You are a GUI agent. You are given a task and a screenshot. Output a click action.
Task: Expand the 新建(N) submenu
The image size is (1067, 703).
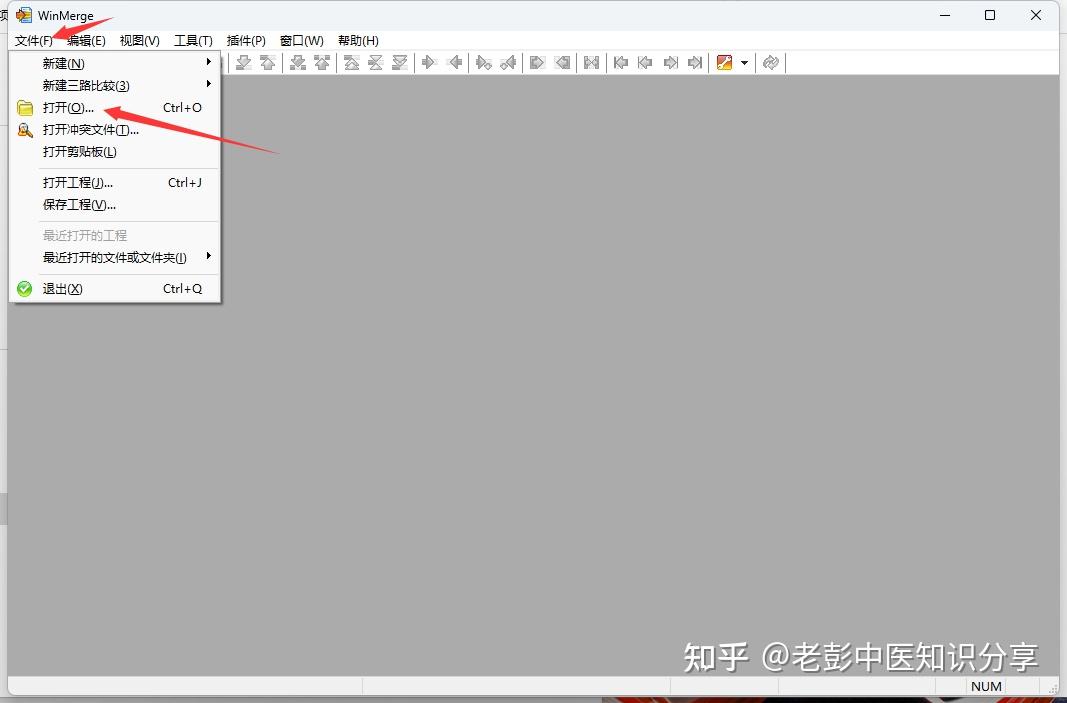coord(64,62)
